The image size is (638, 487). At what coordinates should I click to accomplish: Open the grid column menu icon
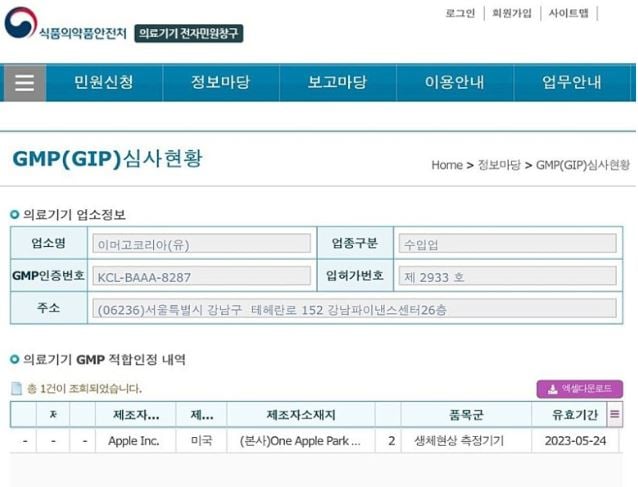(x=614, y=415)
